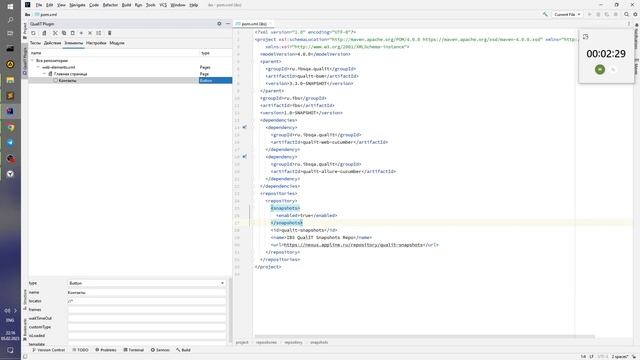
Task: Click the Debug icon in top toolbar
Action: [x=598, y=14]
